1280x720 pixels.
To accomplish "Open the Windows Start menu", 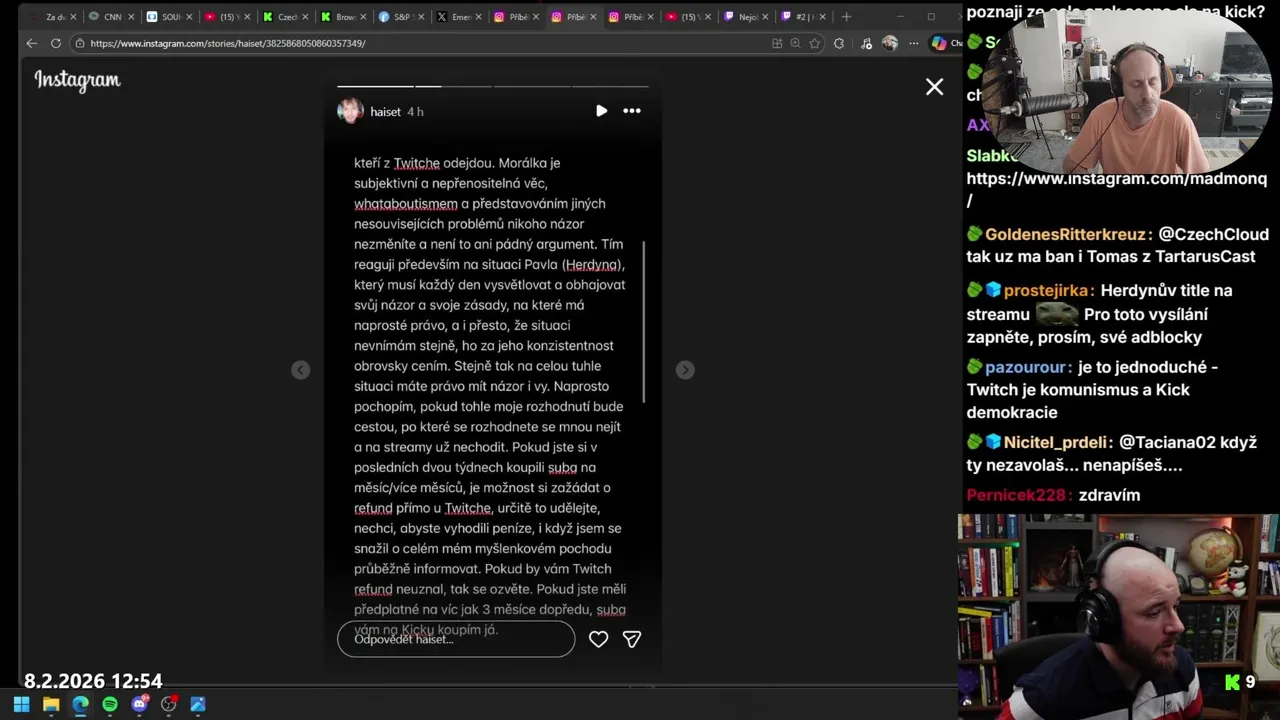I will click(21, 704).
